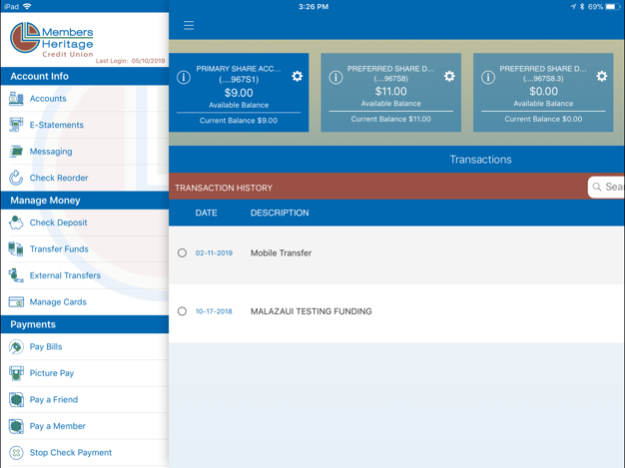Open the hamburger menu icon
The width and height of the screenshot is (625, 468).
[189, 26]
